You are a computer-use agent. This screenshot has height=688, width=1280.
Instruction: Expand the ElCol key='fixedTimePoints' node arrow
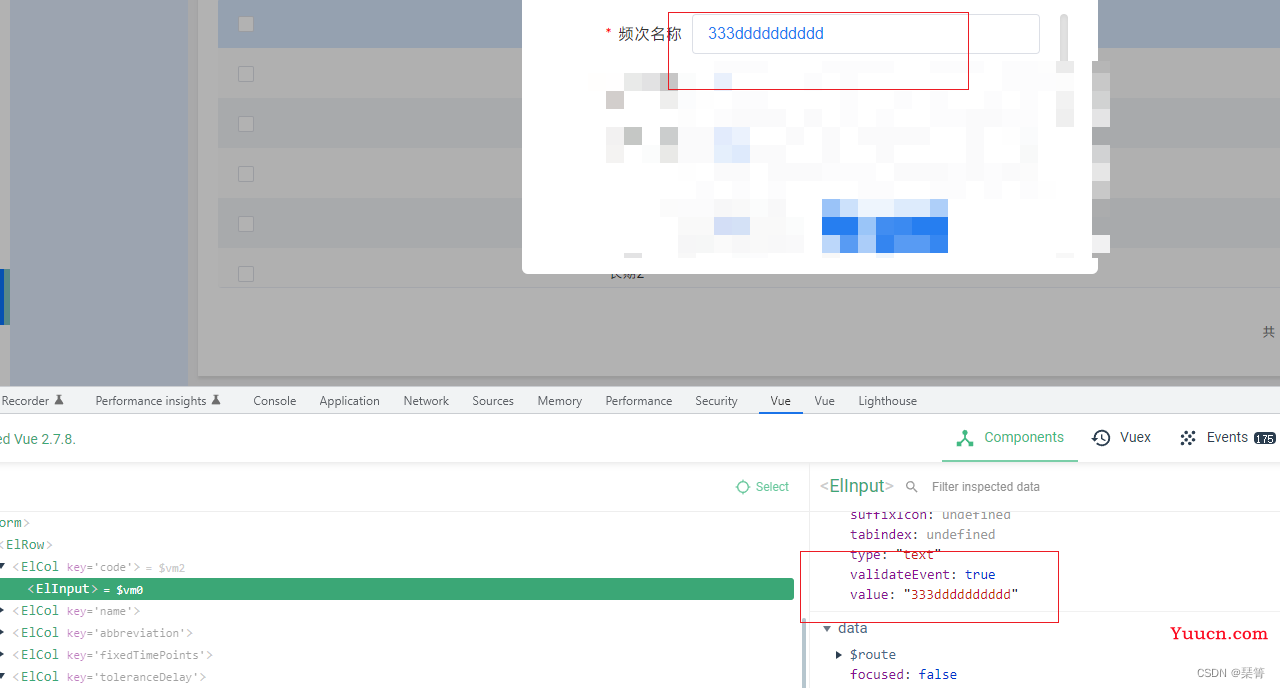point(3,655)
